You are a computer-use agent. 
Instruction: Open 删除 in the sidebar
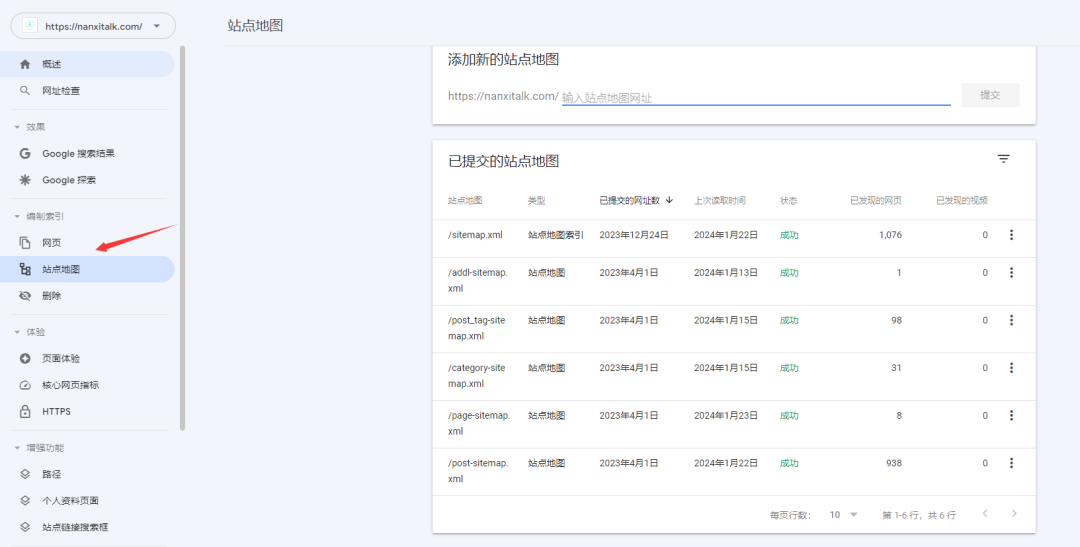pos(87,296)
